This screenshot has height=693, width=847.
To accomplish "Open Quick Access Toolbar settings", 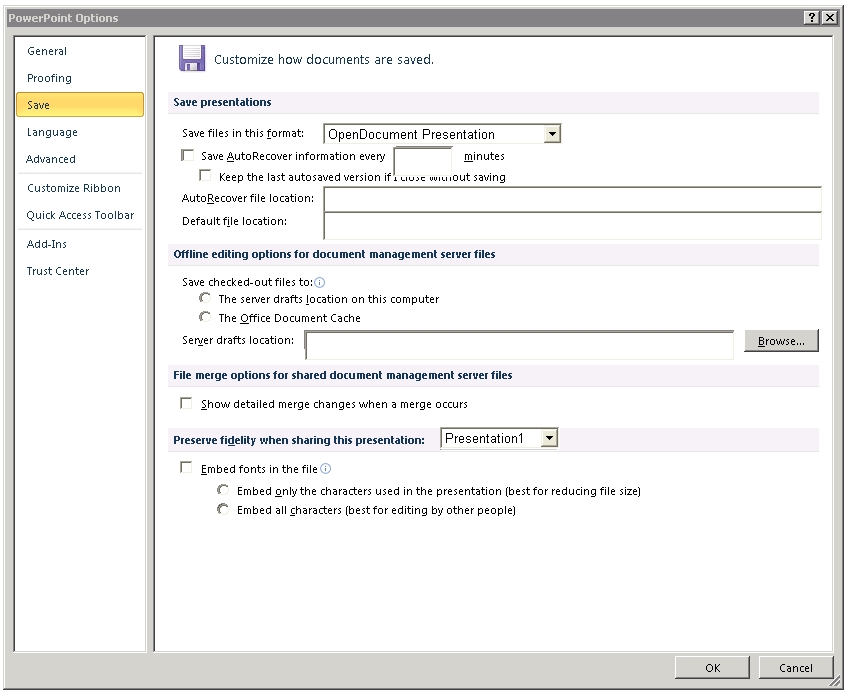I will point(80,216).
